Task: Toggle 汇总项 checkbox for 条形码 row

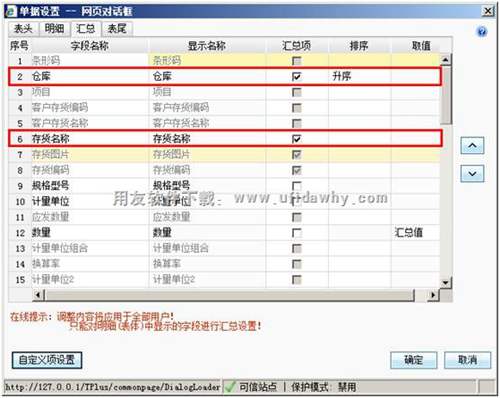Action: tap(296, 61)
